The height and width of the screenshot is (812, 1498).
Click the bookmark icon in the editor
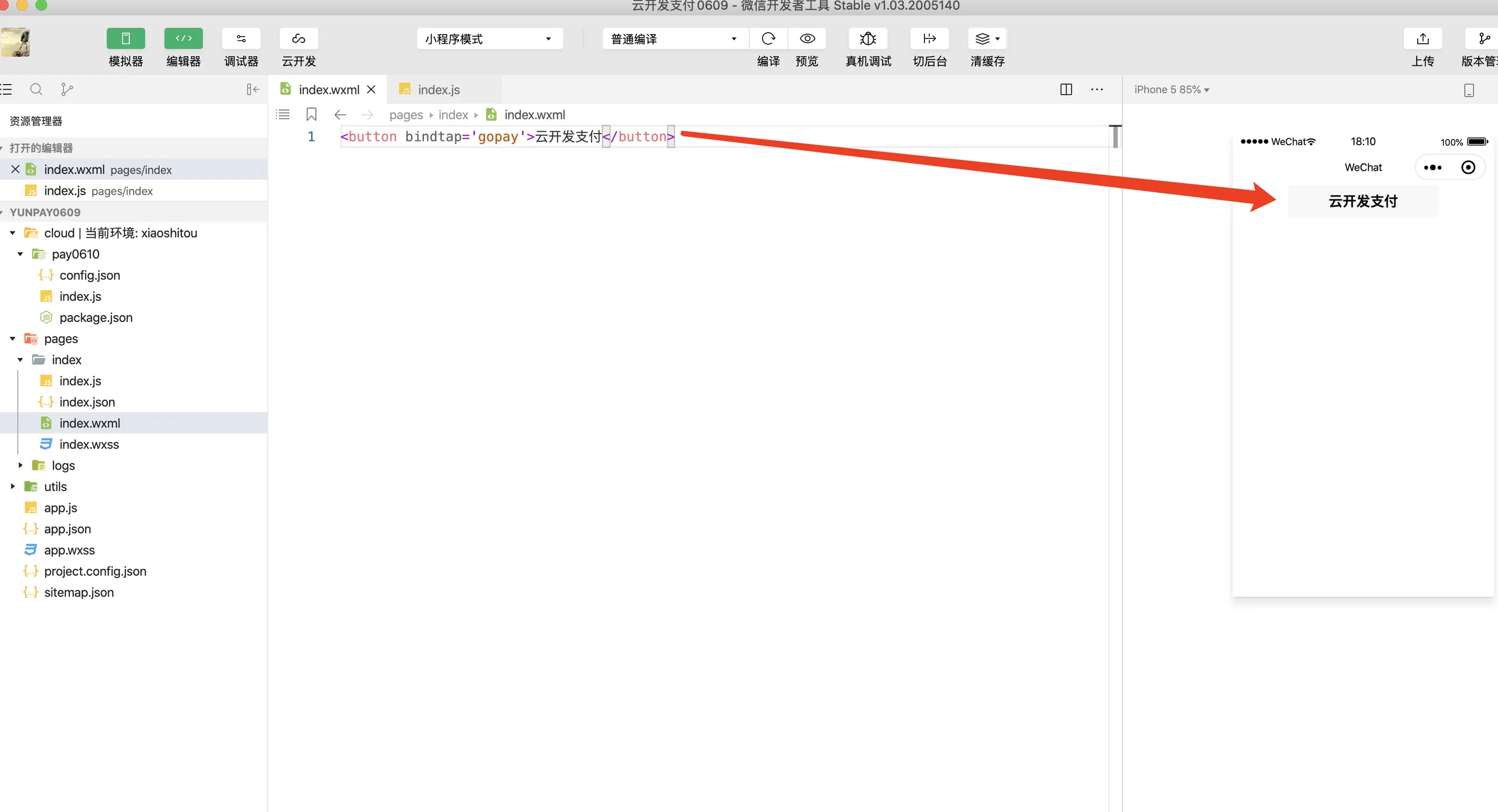coord(311,114)
